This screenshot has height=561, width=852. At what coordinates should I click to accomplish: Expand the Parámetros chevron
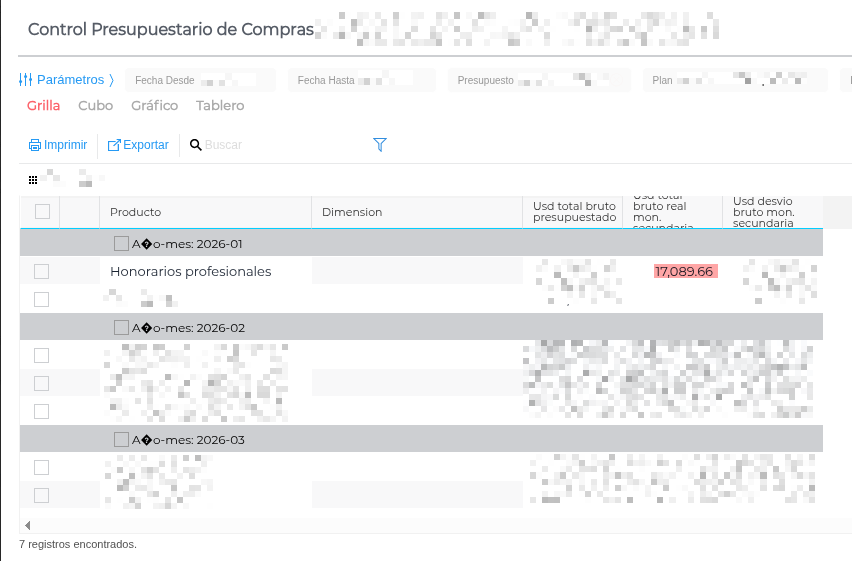(x=111, y=80)
